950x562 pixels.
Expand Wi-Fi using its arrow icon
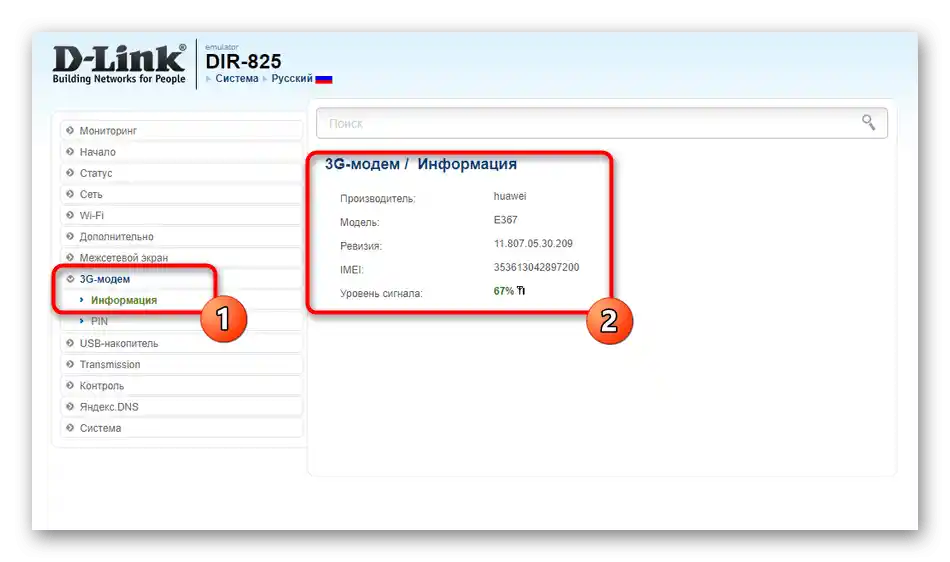click(70, 215)
